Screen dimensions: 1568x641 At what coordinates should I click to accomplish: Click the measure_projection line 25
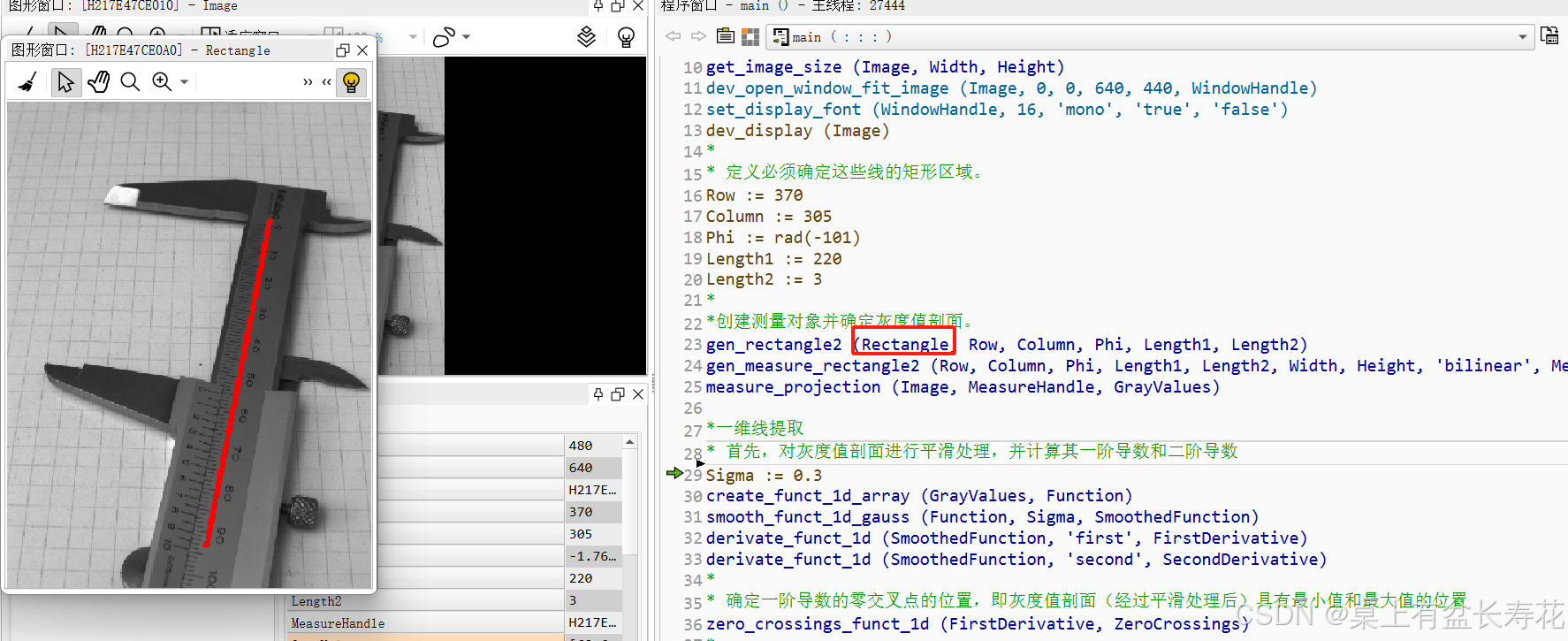coord(963,387)
